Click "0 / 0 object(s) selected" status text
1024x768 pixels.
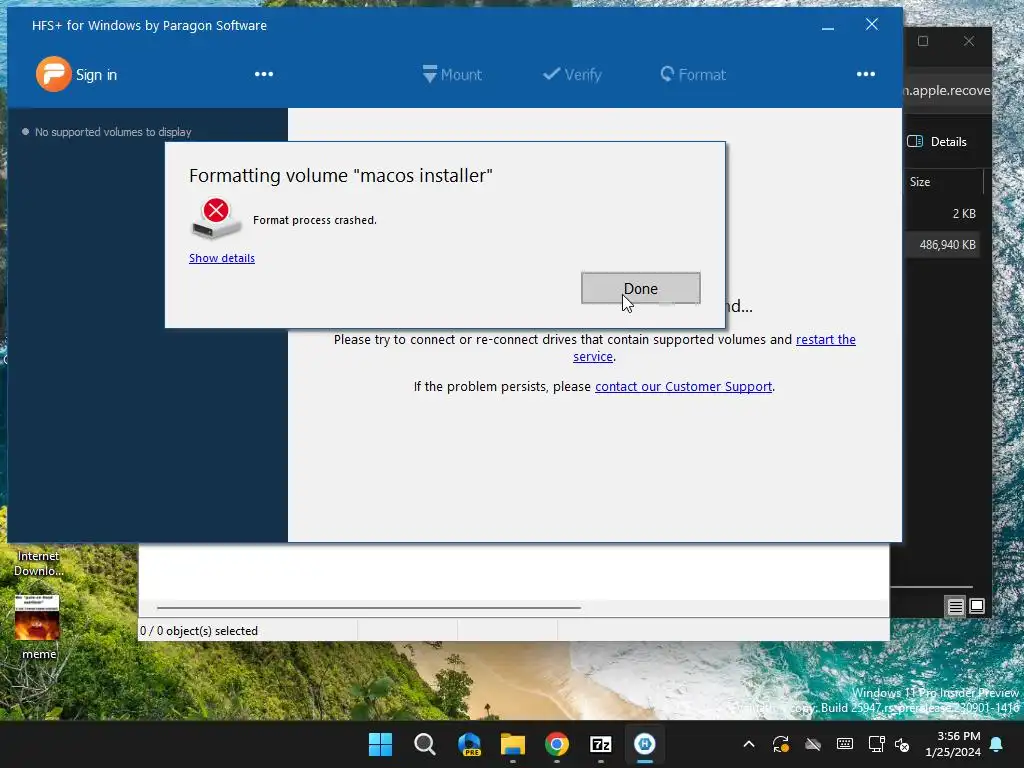pos(199,631)
